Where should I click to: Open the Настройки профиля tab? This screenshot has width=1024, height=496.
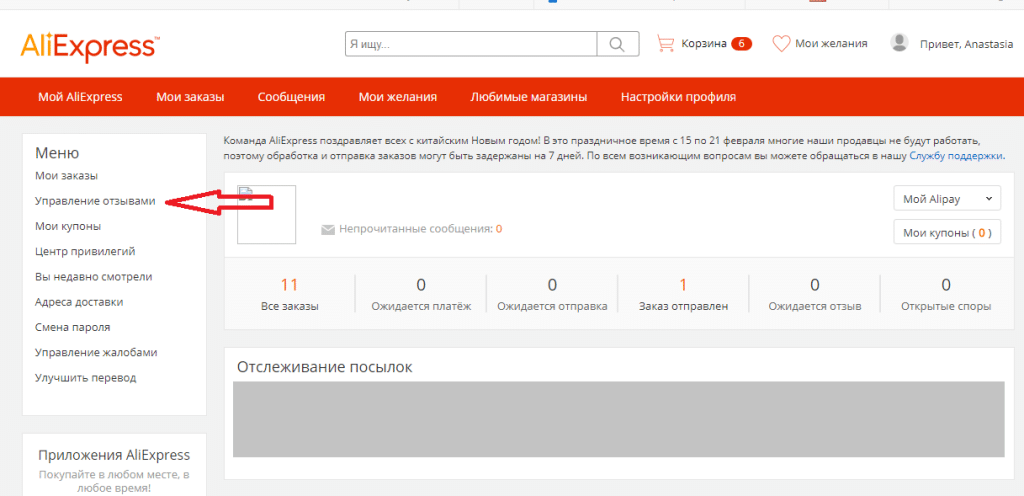679,97
